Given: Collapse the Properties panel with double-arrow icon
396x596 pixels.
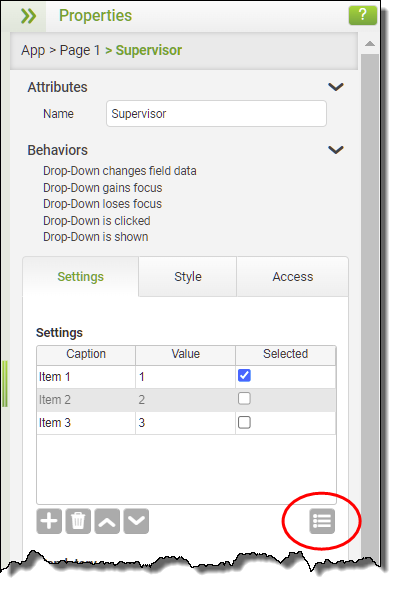Looking at the screenshot, I should (29, 16).
